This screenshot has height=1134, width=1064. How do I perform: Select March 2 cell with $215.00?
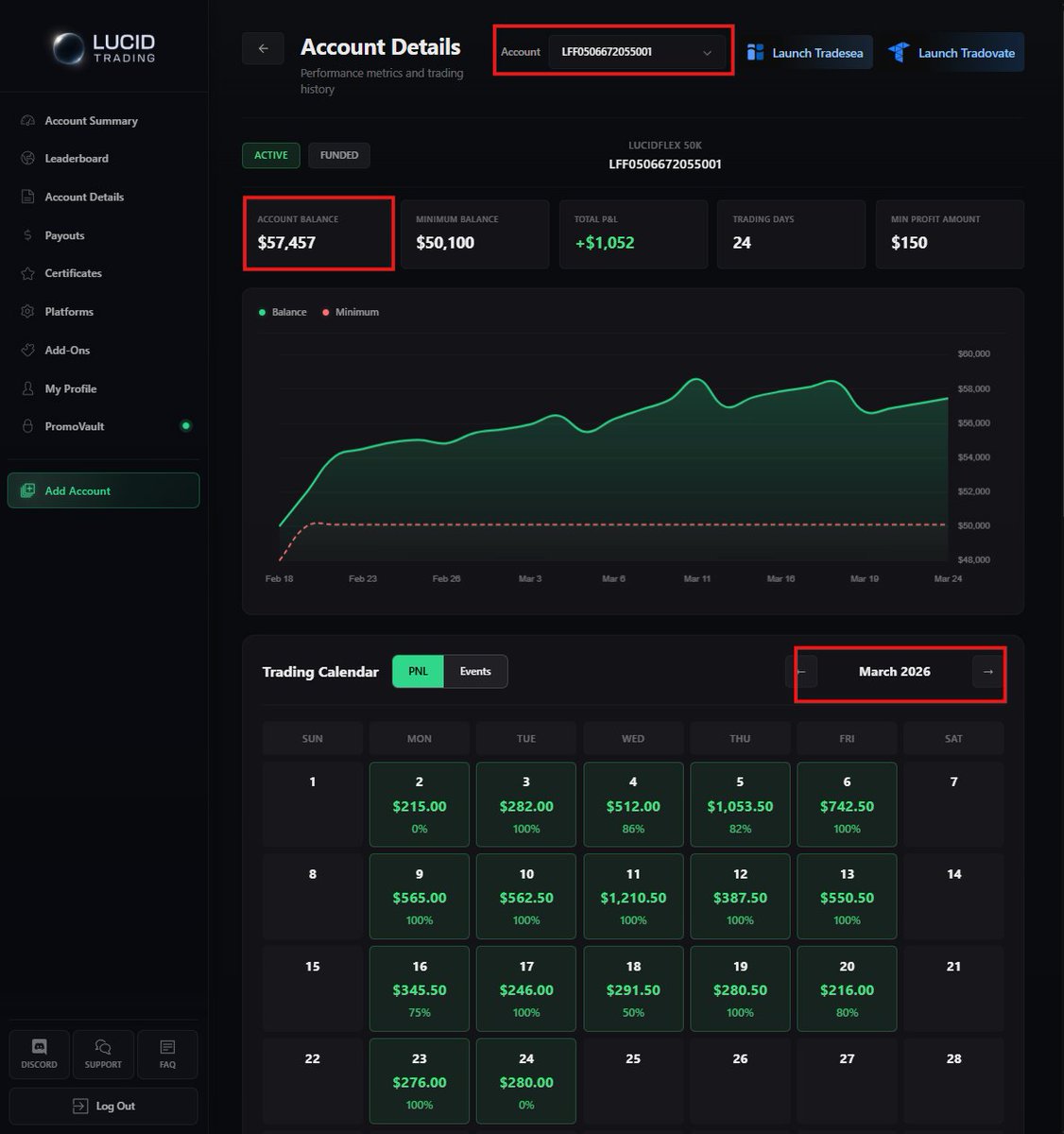click(x=420, y=804)
